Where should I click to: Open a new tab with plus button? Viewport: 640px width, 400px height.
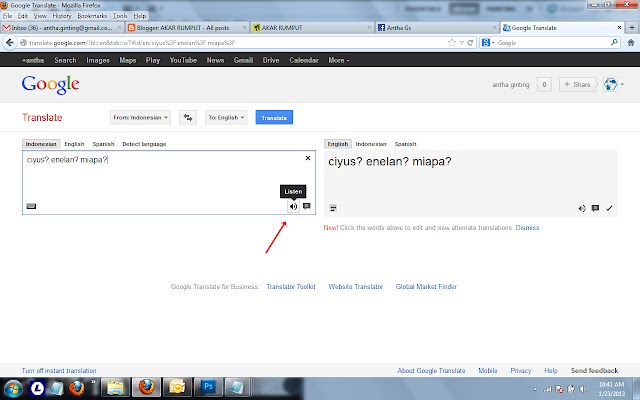[x=631, y=27]
